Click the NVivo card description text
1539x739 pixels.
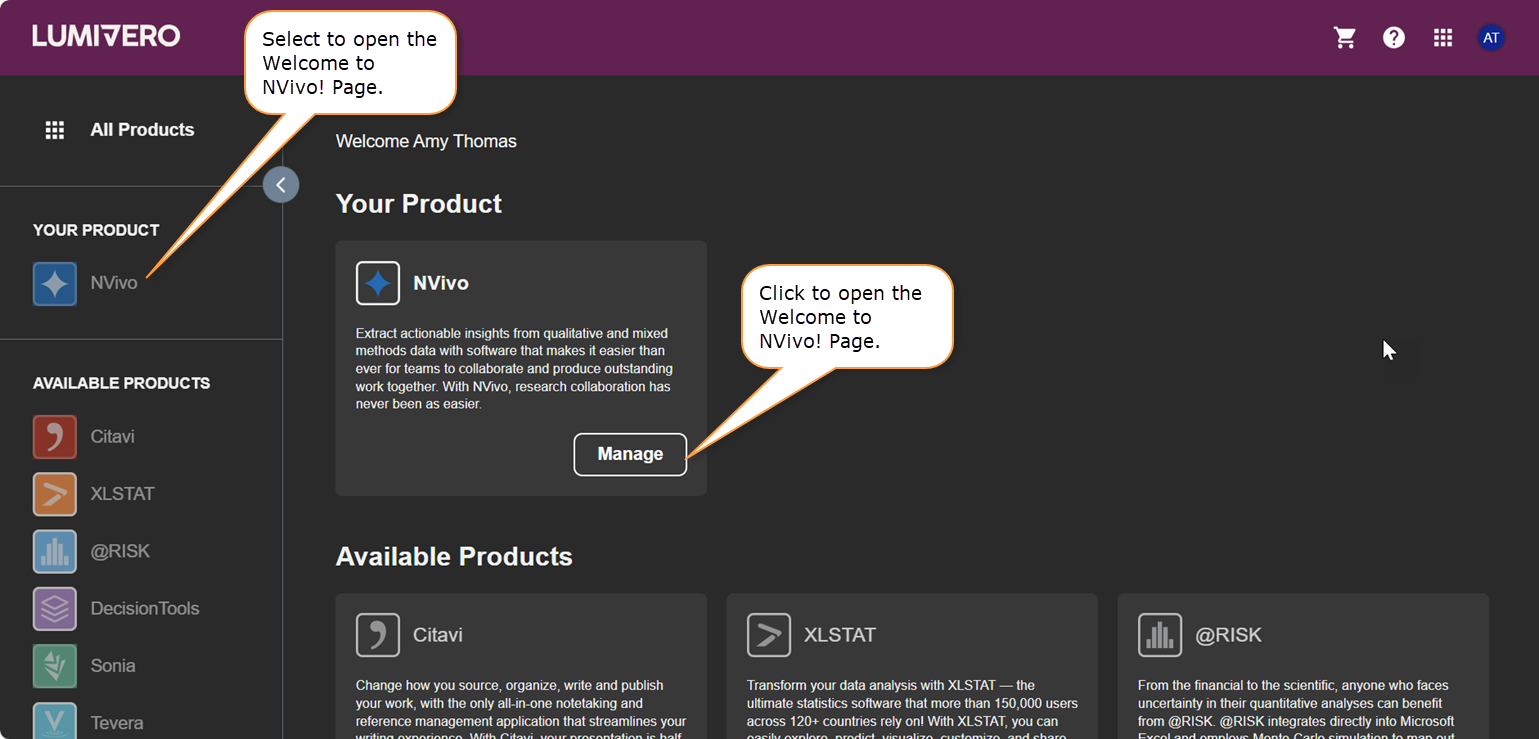pos(513,369)
